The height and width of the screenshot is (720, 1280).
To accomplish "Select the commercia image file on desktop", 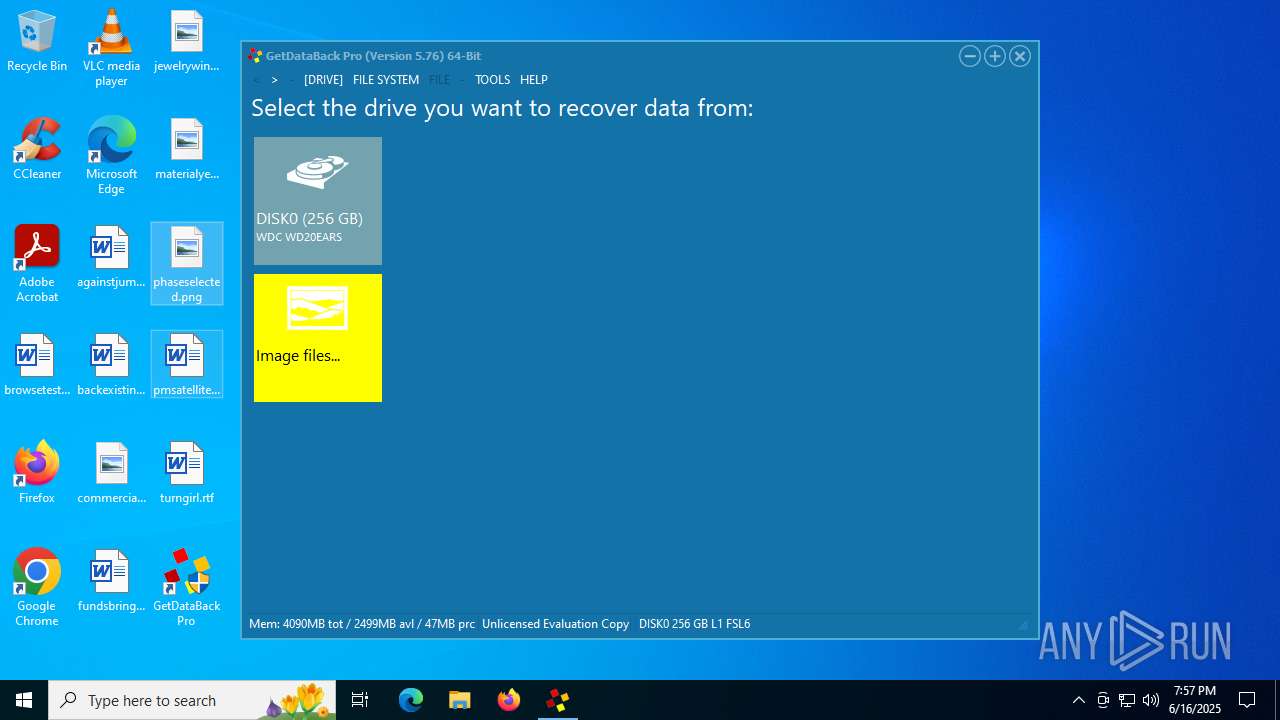I will click(x=111, y=473).
